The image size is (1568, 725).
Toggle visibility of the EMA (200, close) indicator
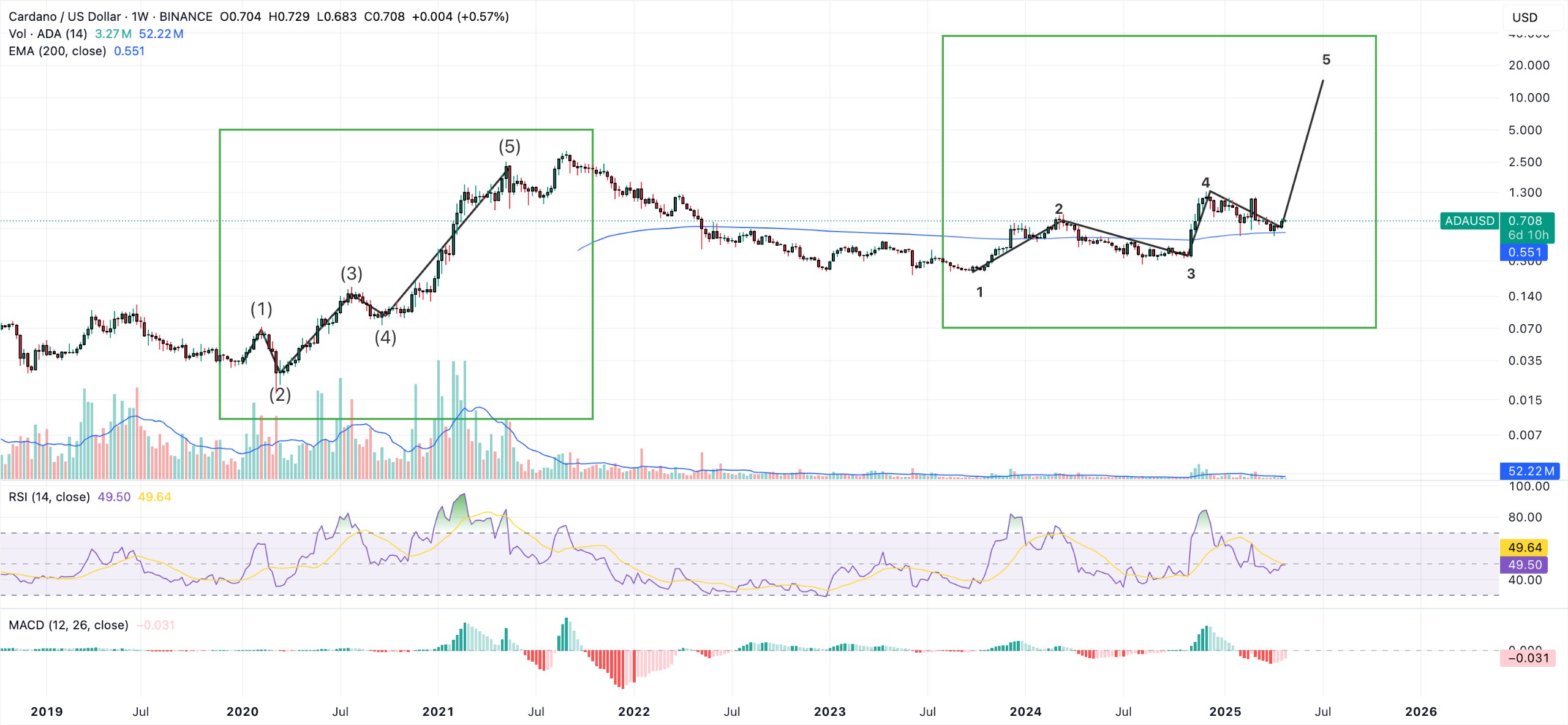point(58,51)
